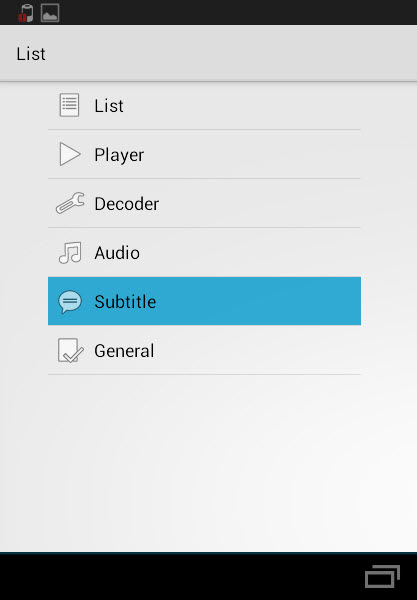Click the General checkmark icon
This screenshot has height=600, width=417.
[70, 350]
